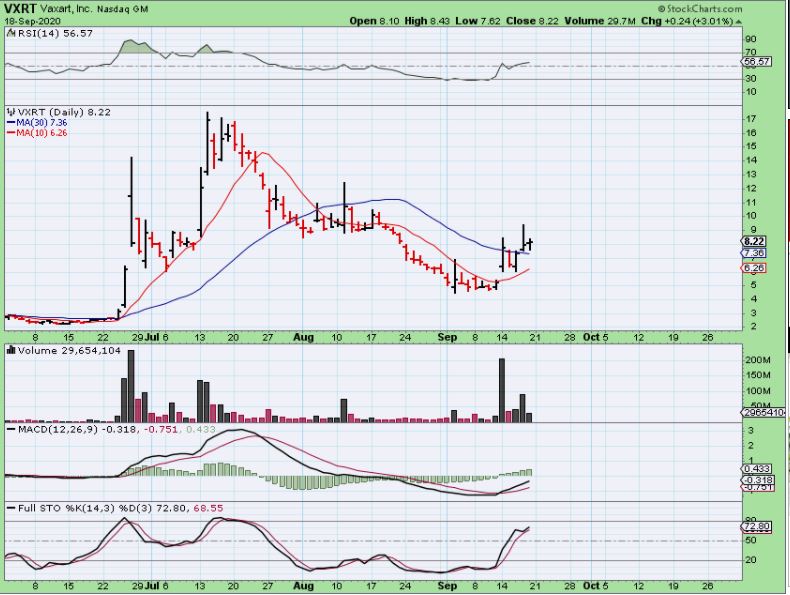The width and height of the screenshot is (790, 595).
Task: Click the Close 8.22 header quote value
Action: pyautogui.click(x=533, y=21)
